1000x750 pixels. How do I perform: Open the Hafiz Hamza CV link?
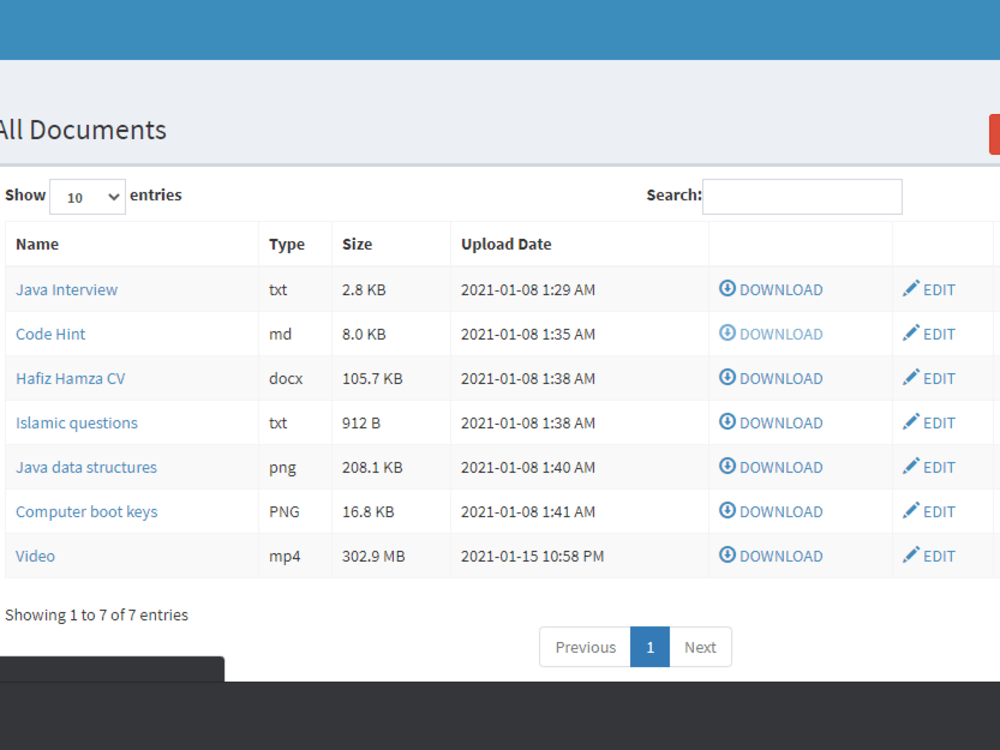[x=71, y=378]
